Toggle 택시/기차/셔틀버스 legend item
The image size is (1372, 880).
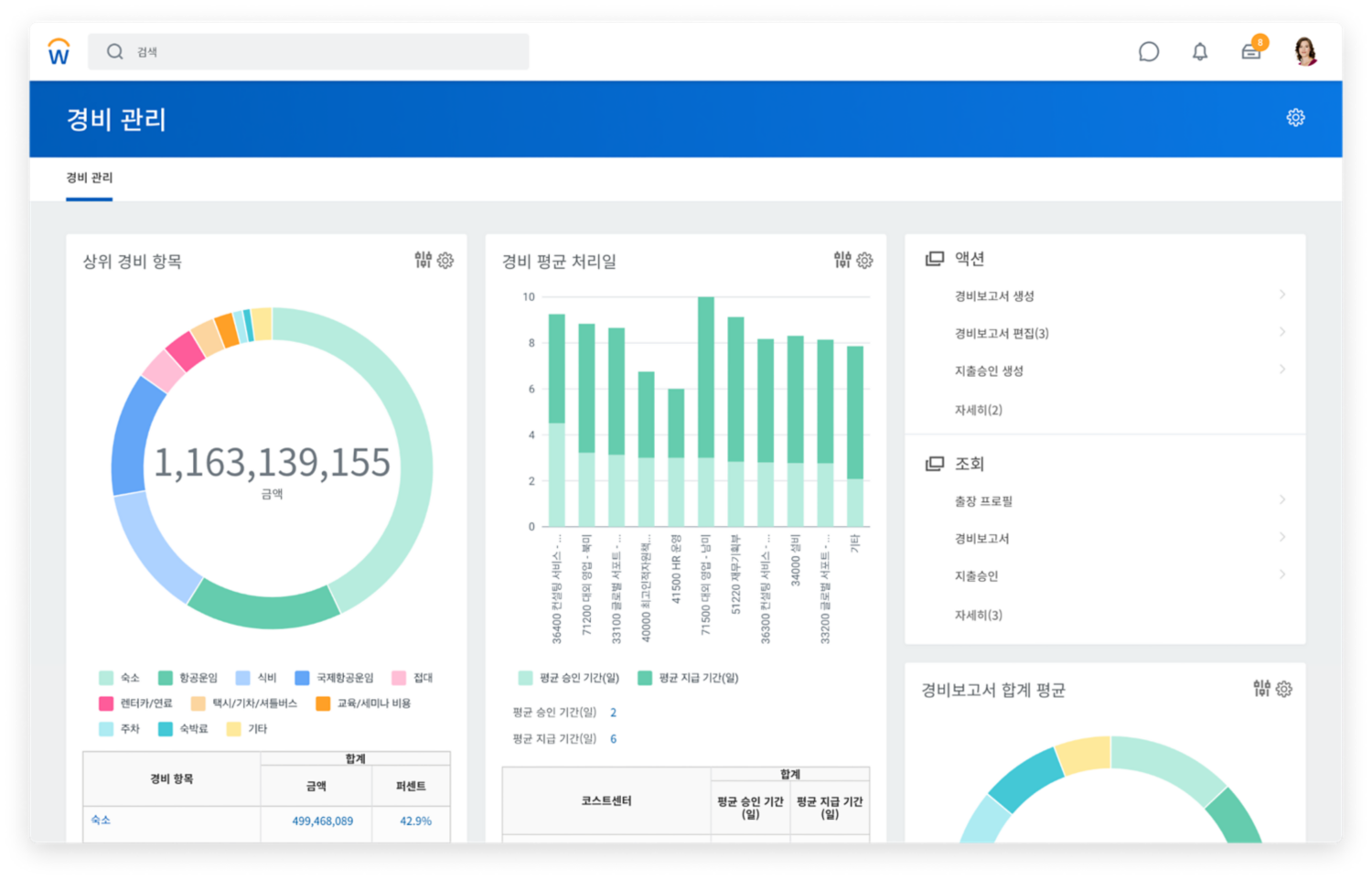tap(244, 703)
